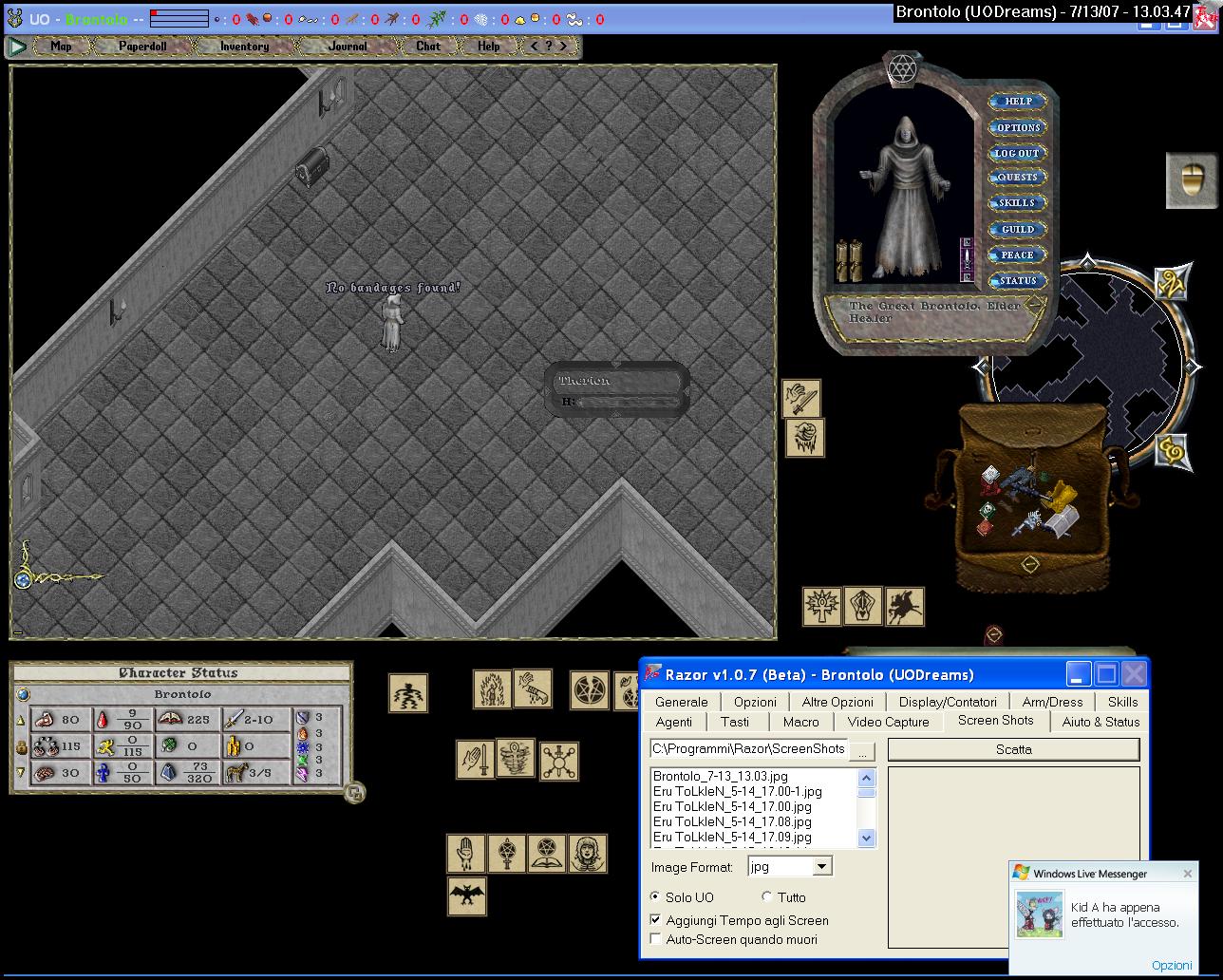1223x980 pixels.
Task: Open the Inventory menu item
Action: tap(244, 46)
